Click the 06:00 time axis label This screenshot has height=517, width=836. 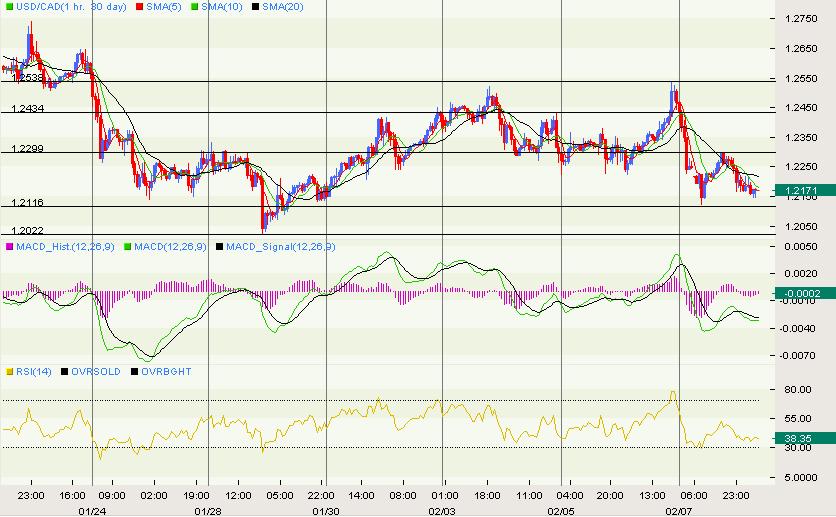(694, 496)
